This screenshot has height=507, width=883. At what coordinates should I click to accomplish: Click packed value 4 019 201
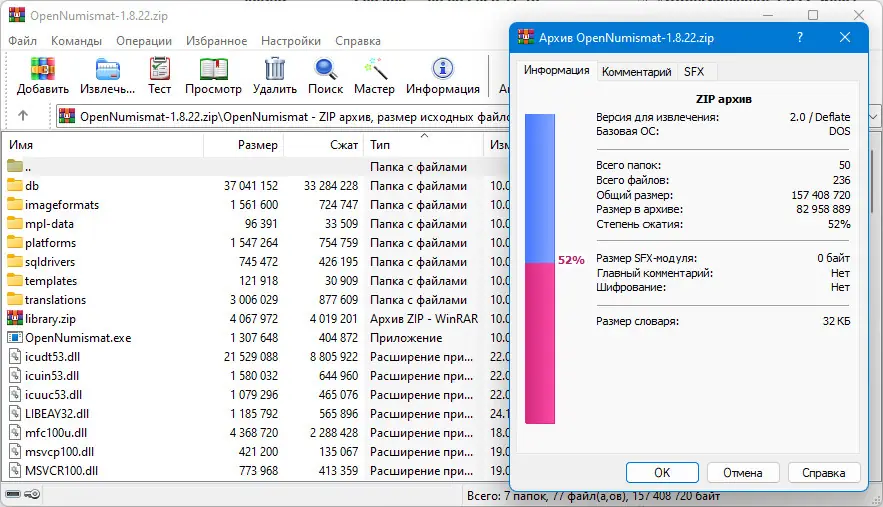(333, 319)
